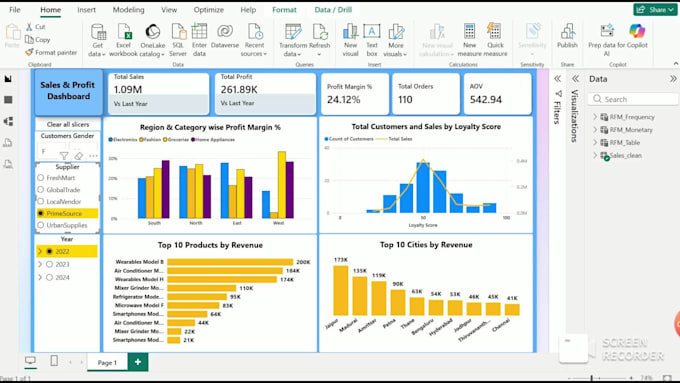Open the Format ribbon tab

click(x=284, y=10)
